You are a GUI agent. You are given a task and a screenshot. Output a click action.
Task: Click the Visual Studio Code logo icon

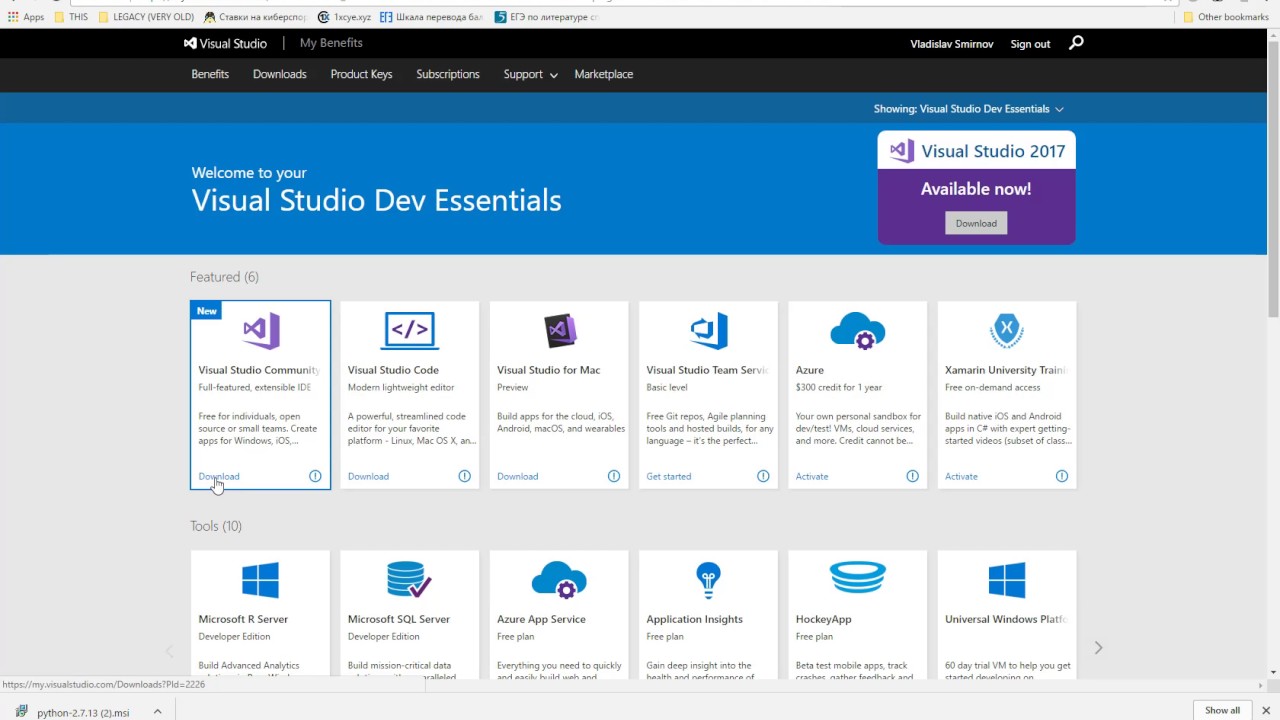(x=409, y=330)
